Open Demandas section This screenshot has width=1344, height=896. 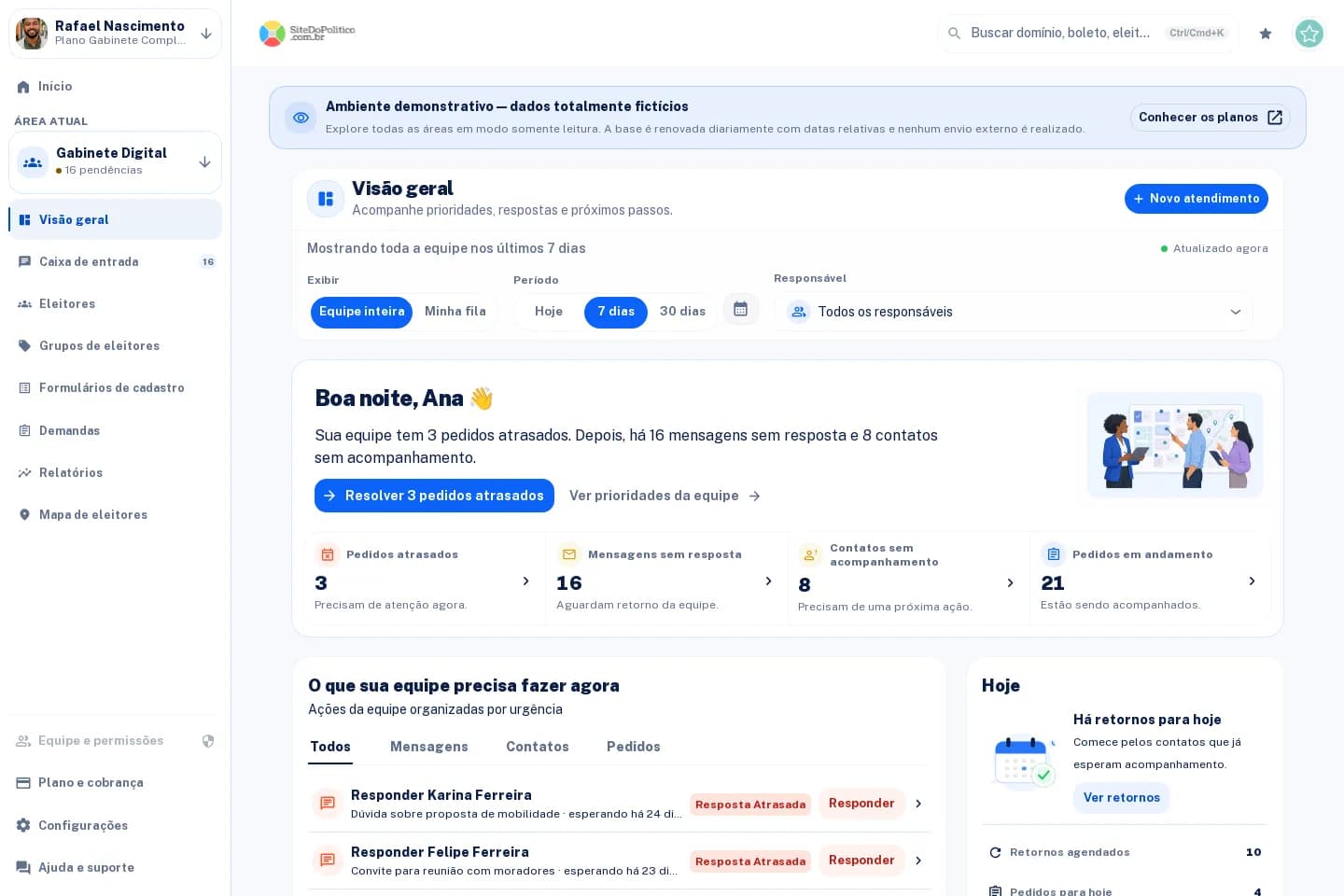tap(116, 431)
